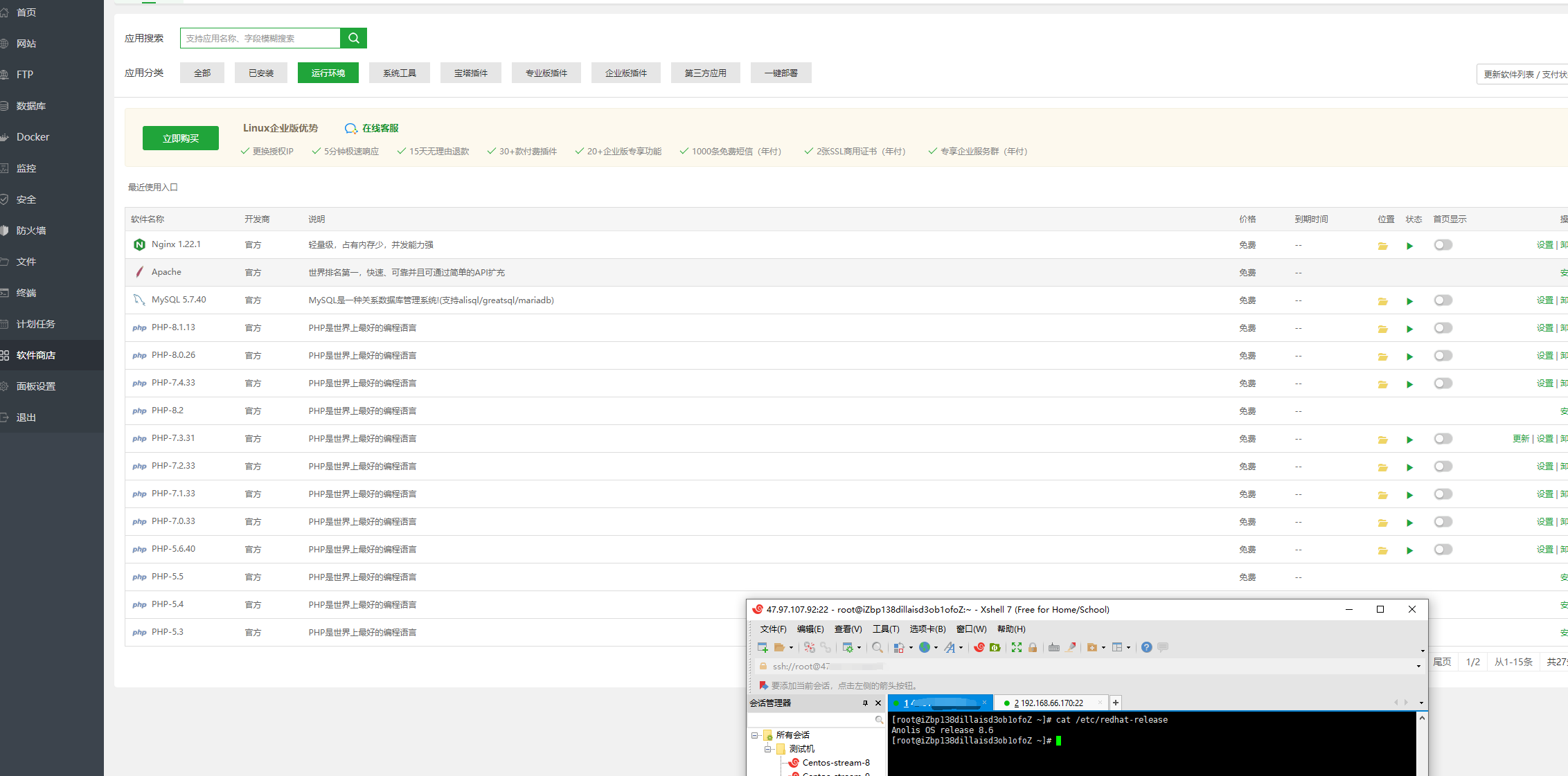Click the globe encoding icon in Xshell toolbar

[x=924, y=647]
